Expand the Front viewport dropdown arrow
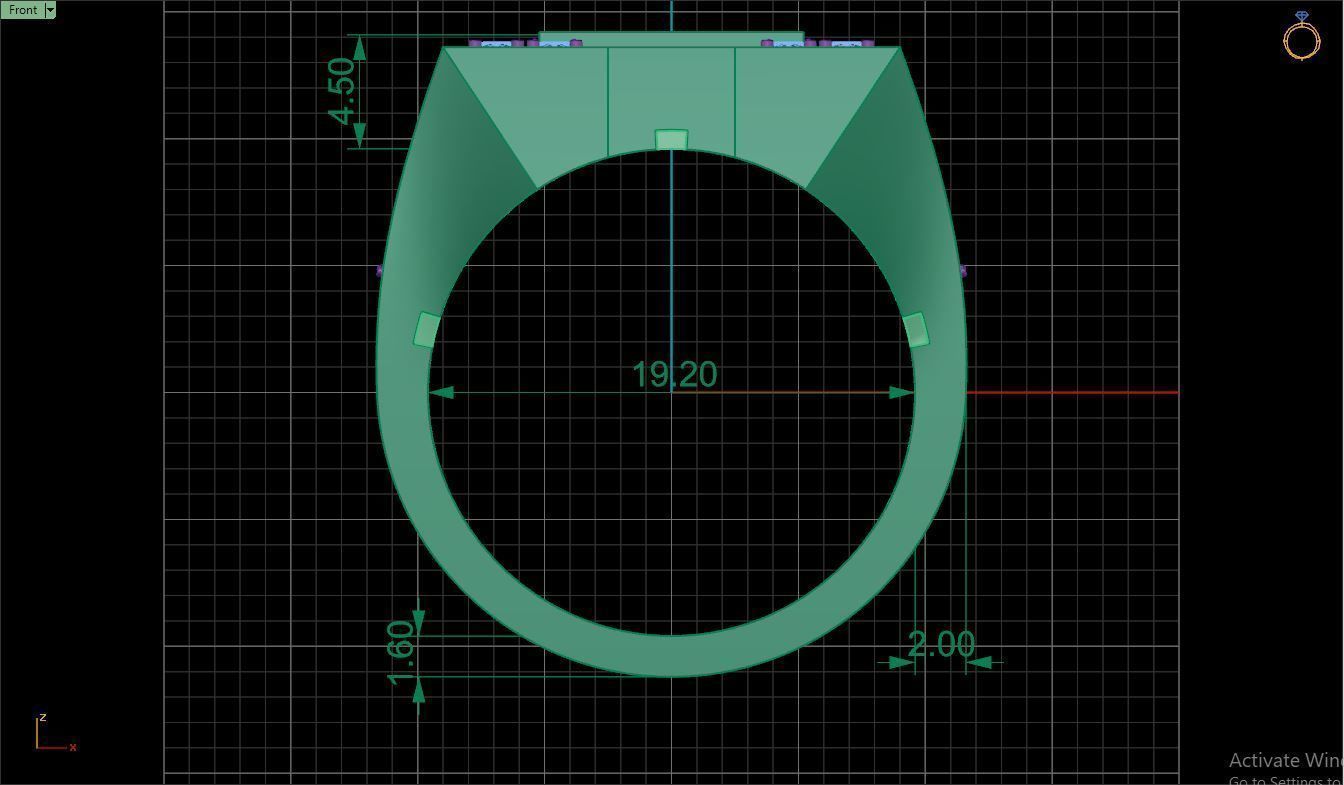 click(50, 9)
